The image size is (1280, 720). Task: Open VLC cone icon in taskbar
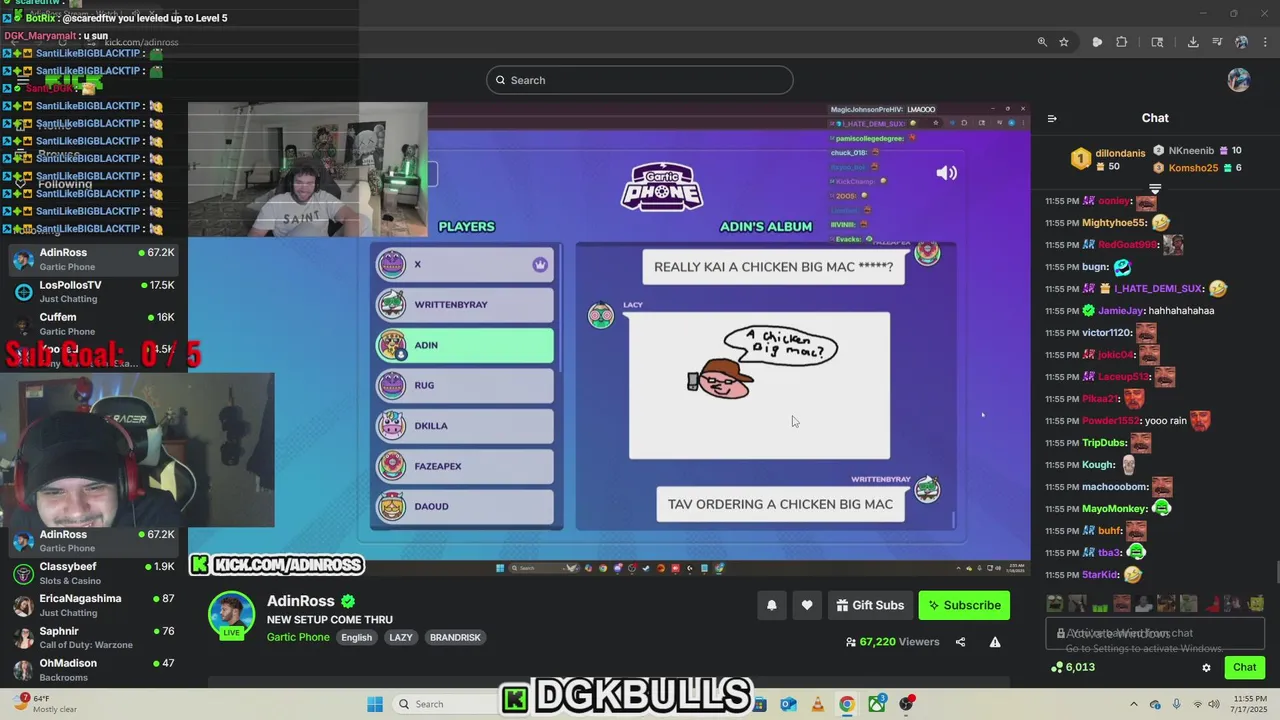pos(817,704)
